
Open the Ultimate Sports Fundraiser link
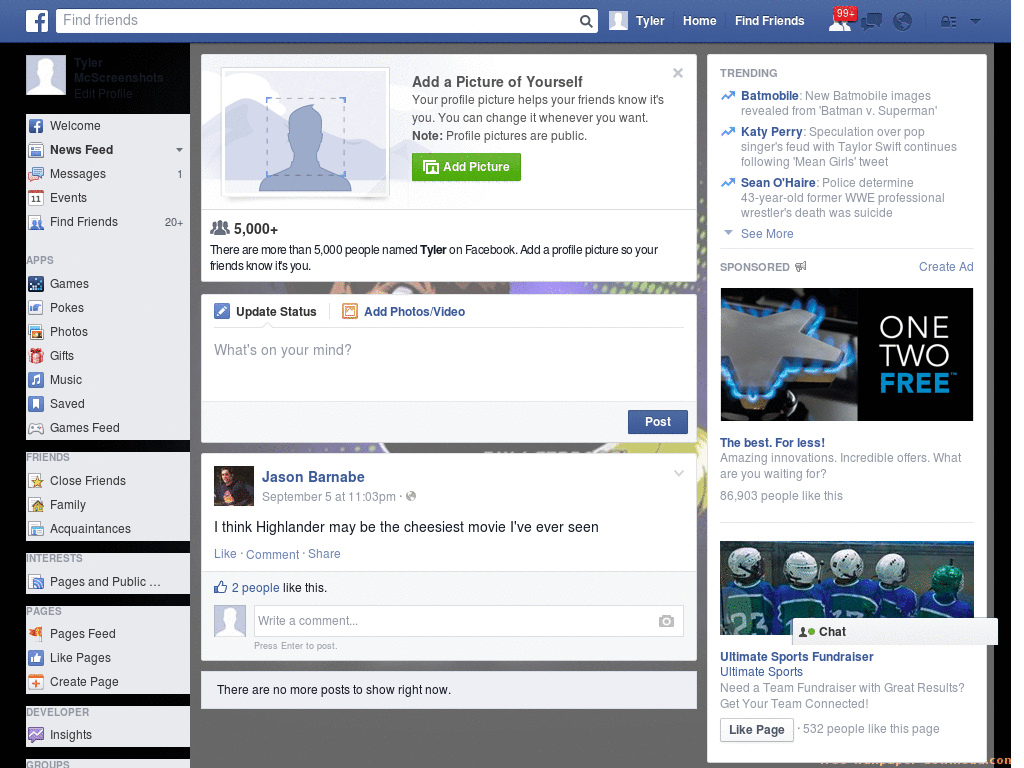click(x=796, y=657)
